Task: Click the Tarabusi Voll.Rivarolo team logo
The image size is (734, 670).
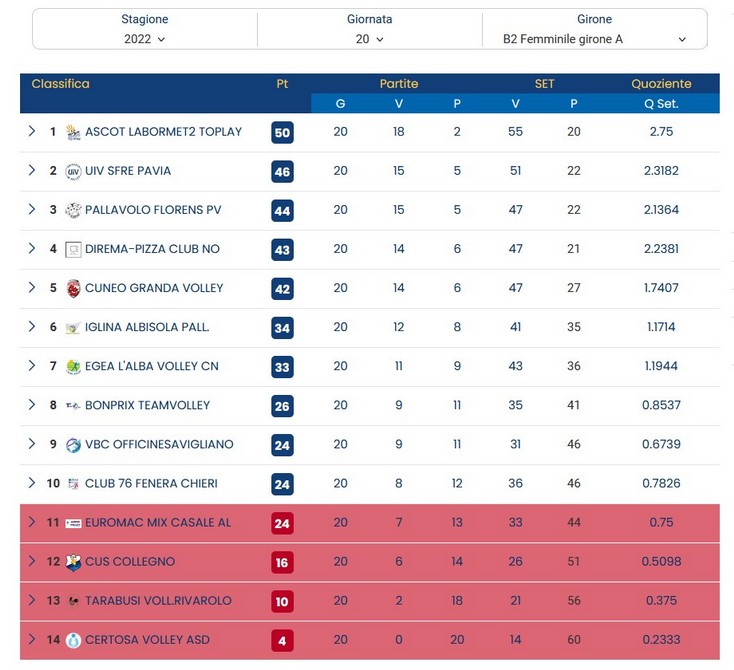Action: point(73,601)
